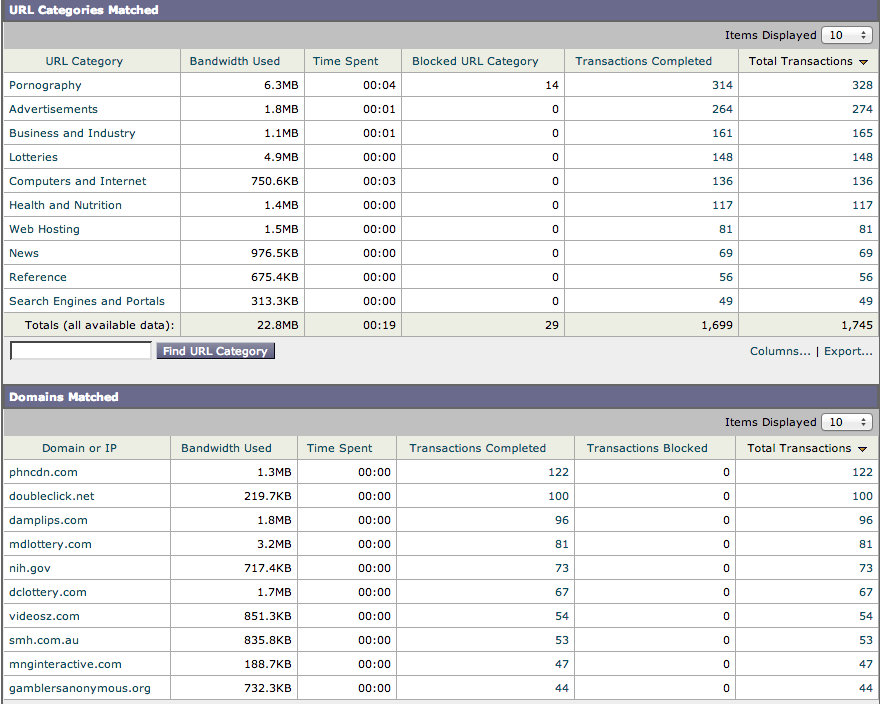This screenshot has width=880, height=704.
Task: Open Items Displayed dropdown in Domains Matched
Action: tap(846, 422)
